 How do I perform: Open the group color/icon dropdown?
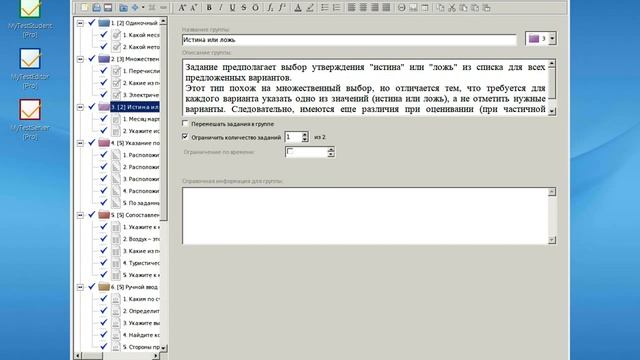coord(552,39)
